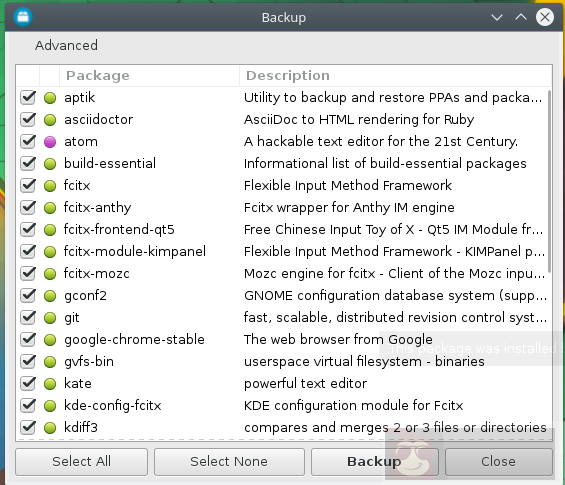Disable the git package checkbox
565x485 pixels.
[x=28, y=317]
